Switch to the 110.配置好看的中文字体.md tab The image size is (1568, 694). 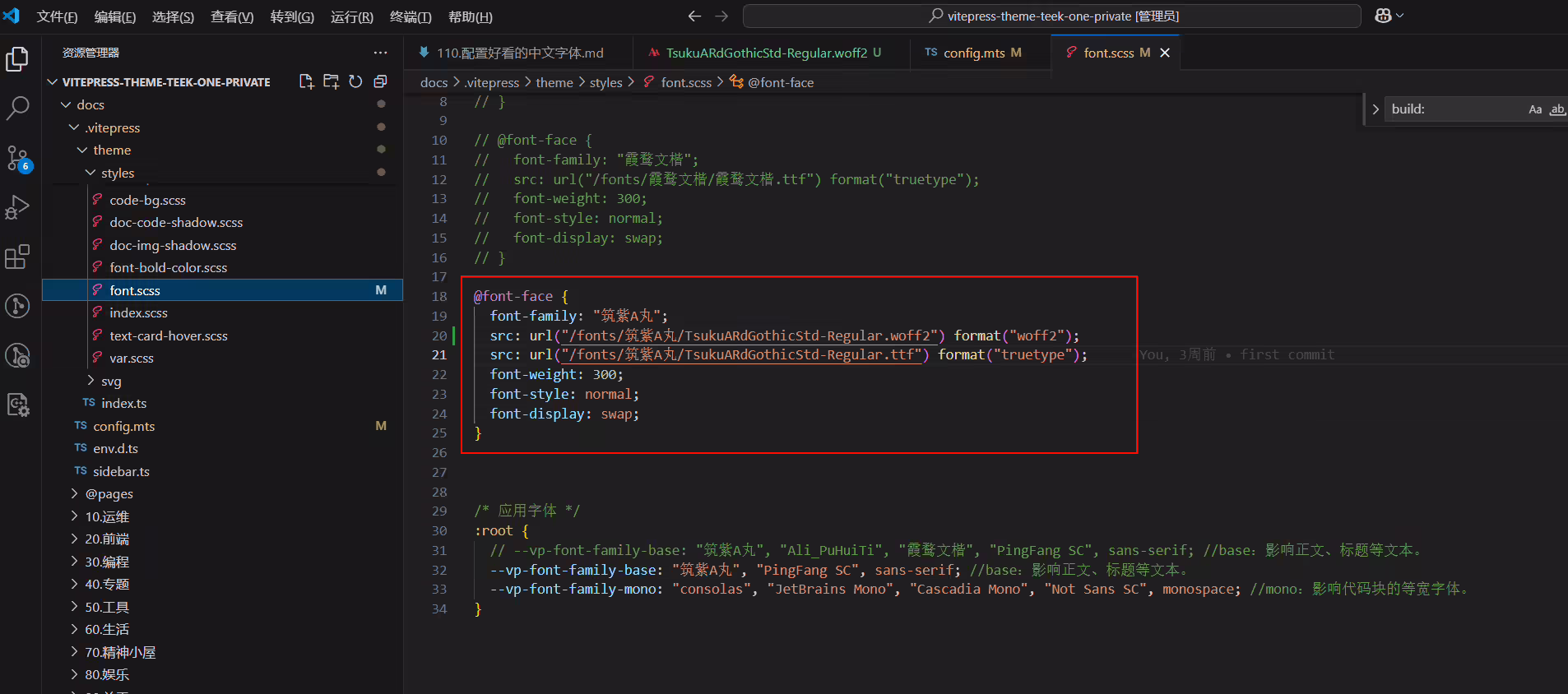[x=518, y=53]
